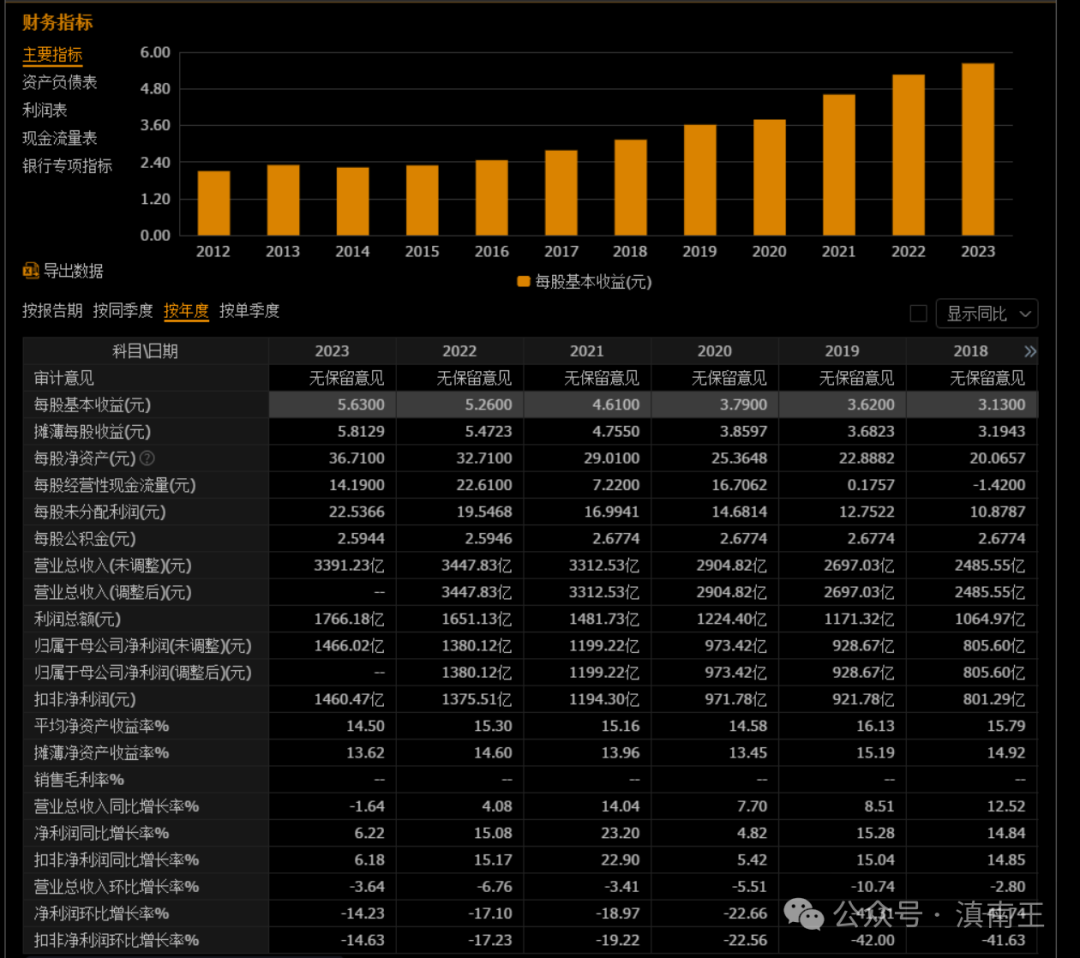
Task: Click the 2022 column header
Action: 459,351
